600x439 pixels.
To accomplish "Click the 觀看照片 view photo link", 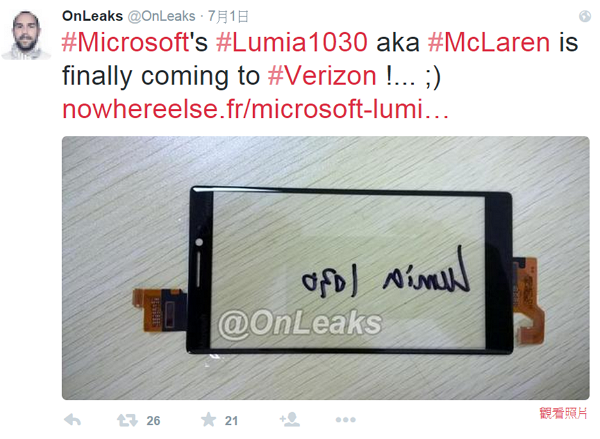I will (x=563, y=413).
